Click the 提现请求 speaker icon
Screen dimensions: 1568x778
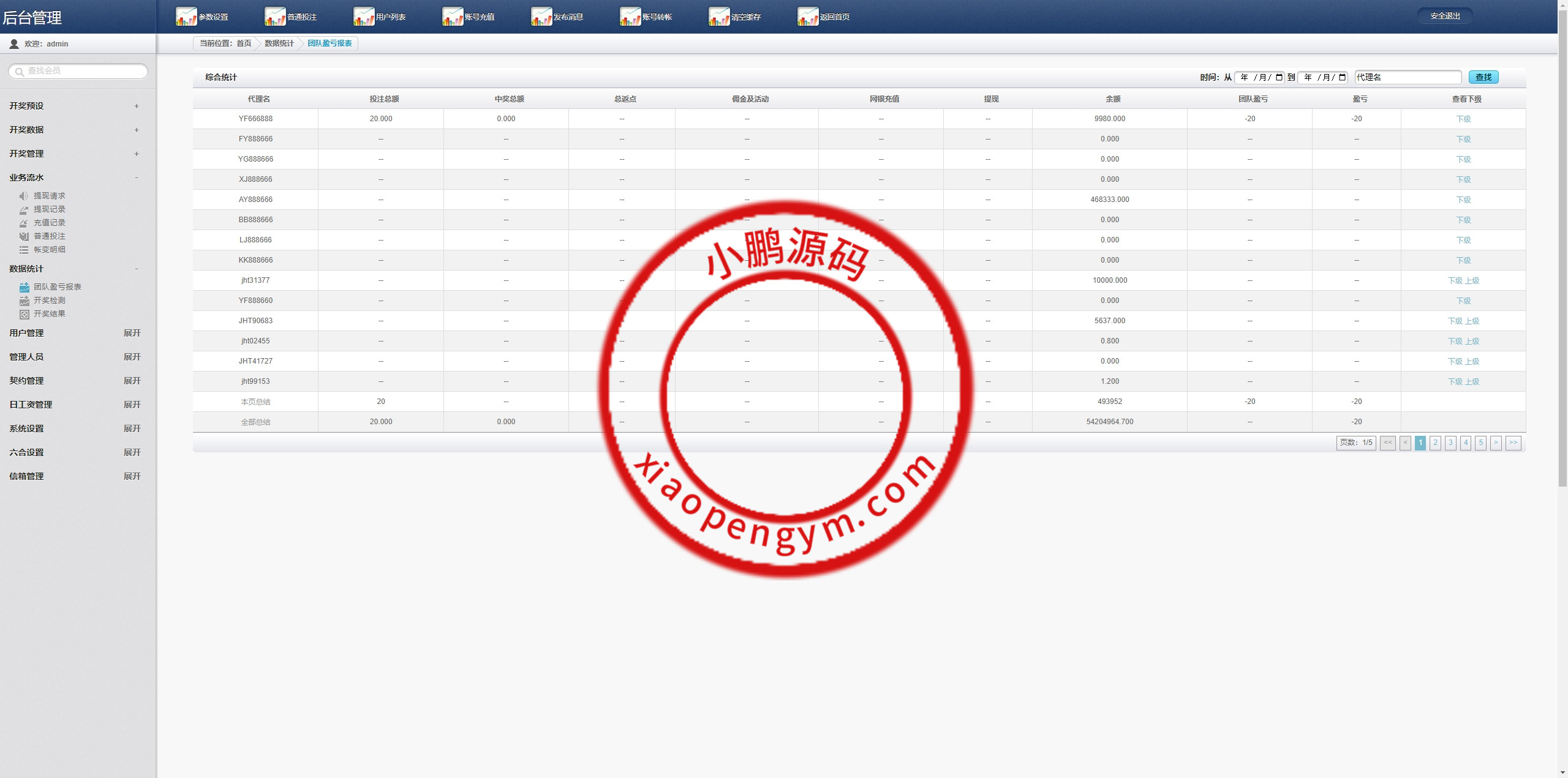click(x=24, y=196)
